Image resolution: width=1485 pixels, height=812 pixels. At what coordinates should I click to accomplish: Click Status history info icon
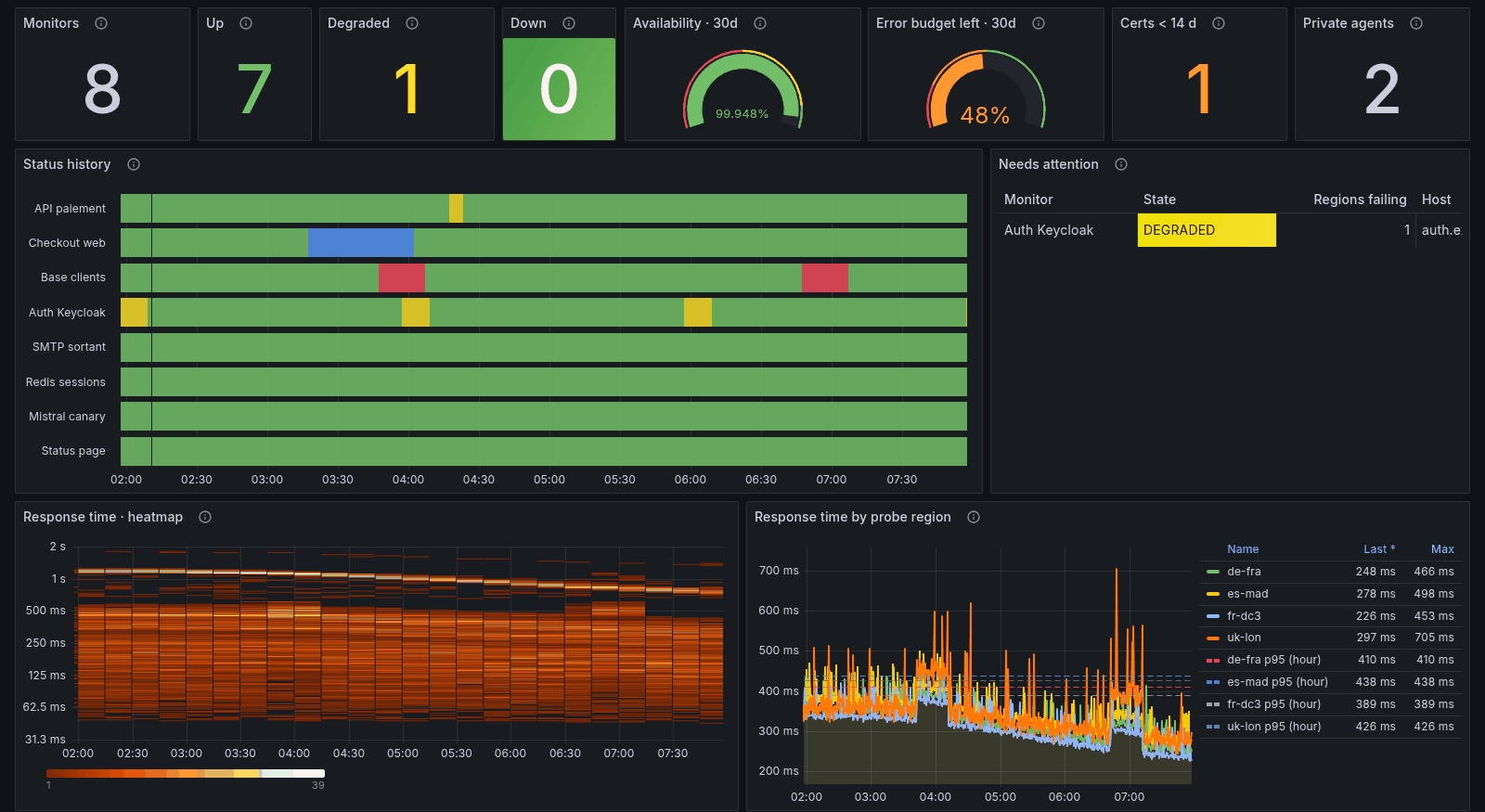(134, 164)
